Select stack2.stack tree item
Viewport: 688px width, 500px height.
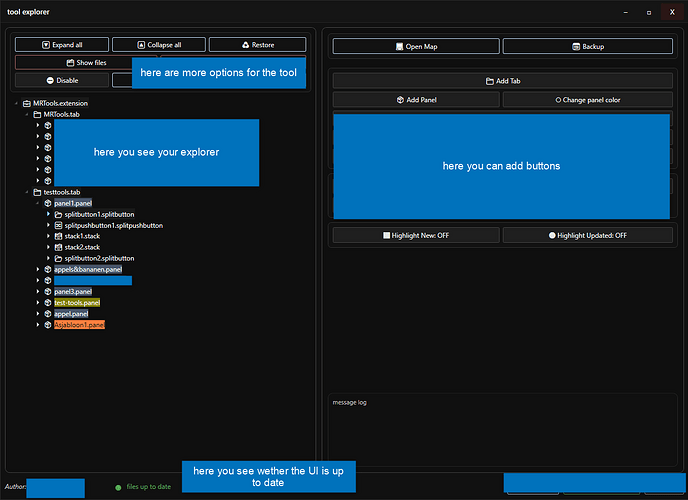point(82,247)
